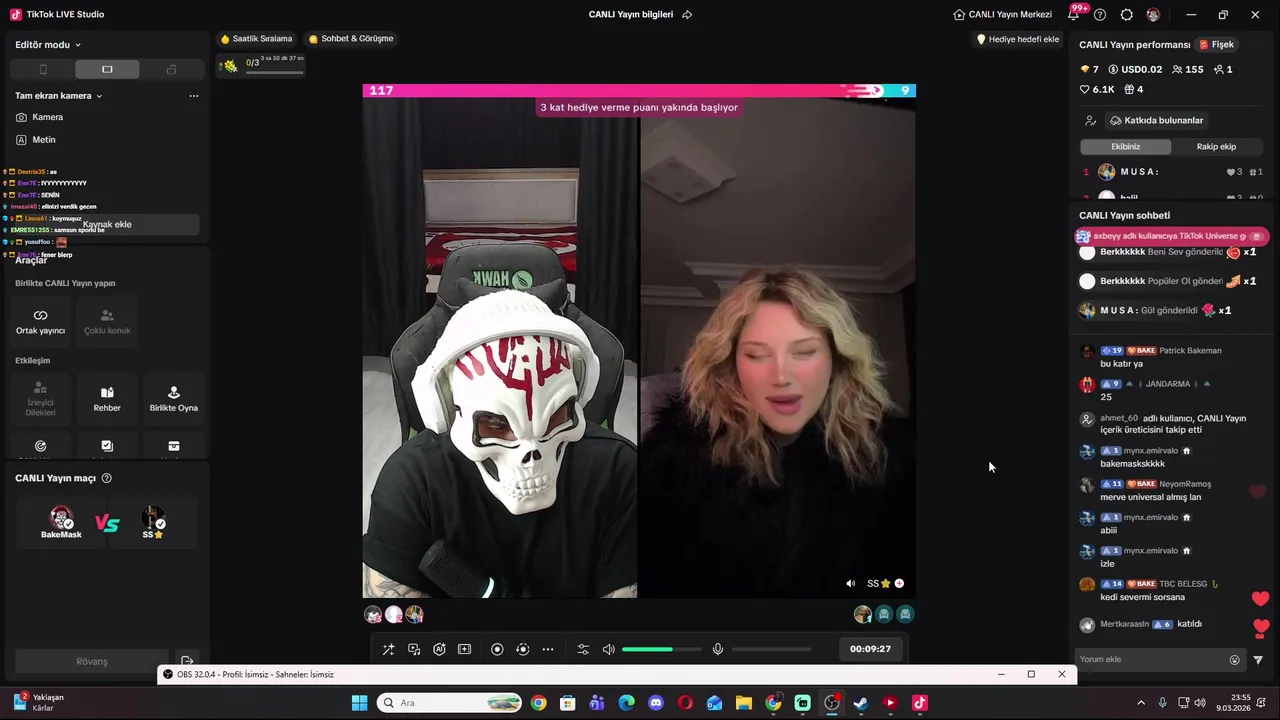The width and height of the screenshot is (1280, 720).
Task: Open the profile avatar menu
Action: [x=1153, y=15]
